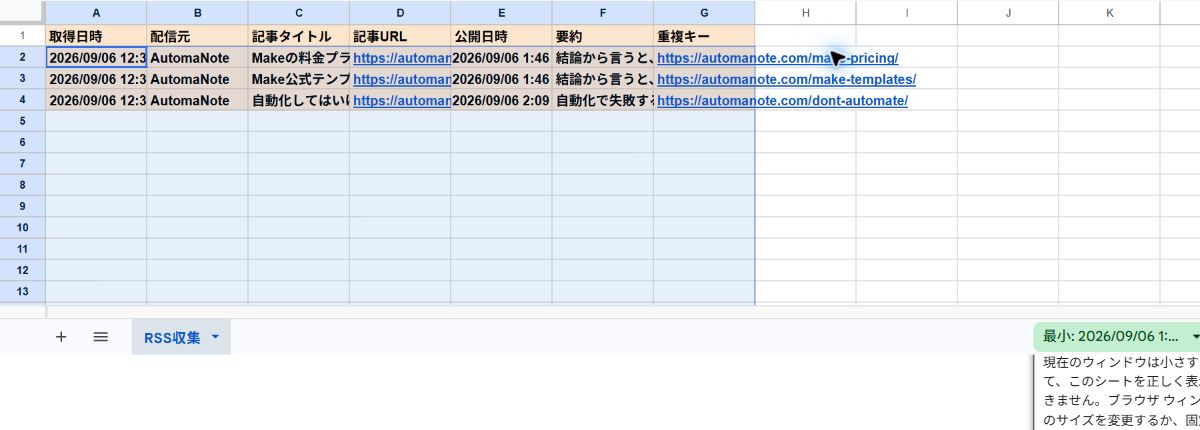The height and width of the screenshot is (430, 1200).
Task: Click the 記事タイトル header cell
Action: click(299, 36)
